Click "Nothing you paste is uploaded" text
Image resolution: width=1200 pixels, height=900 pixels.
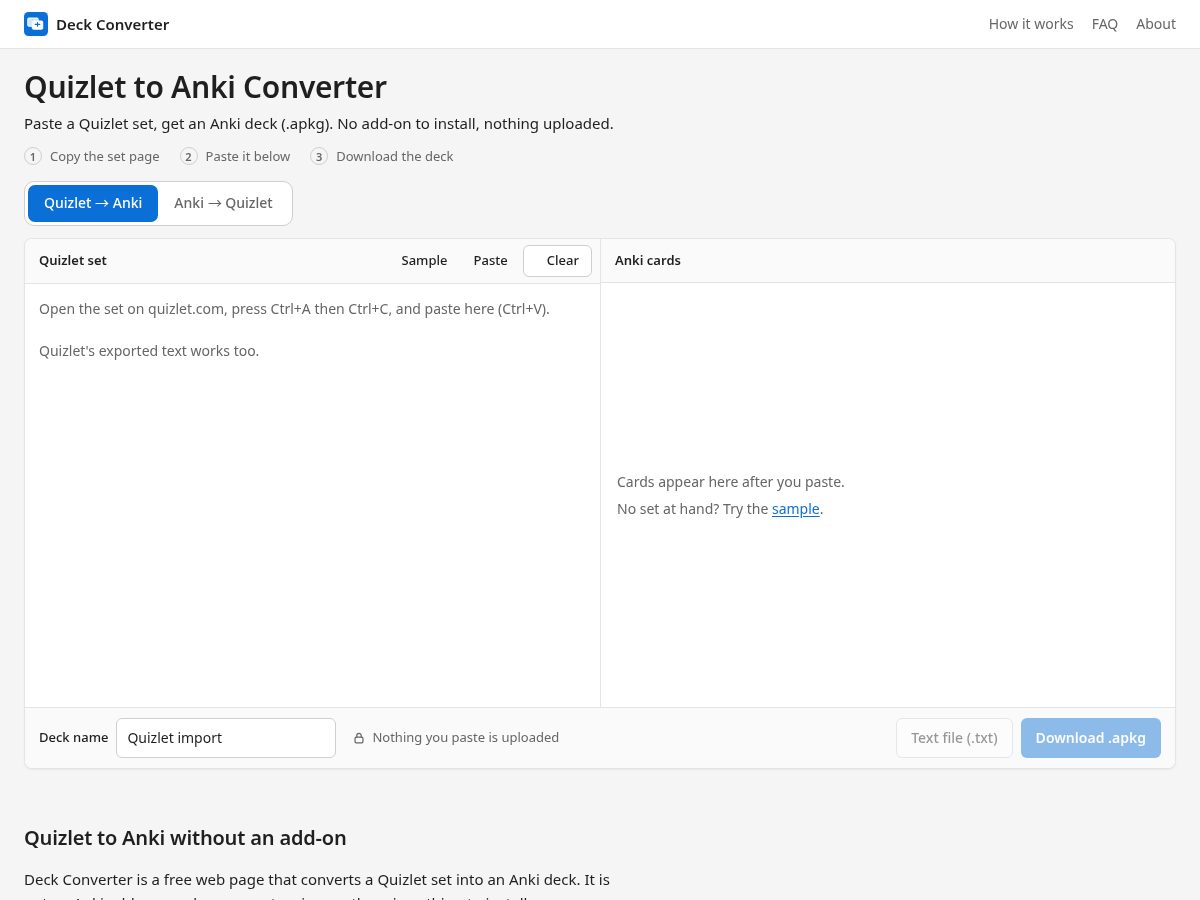click(466, 738)
